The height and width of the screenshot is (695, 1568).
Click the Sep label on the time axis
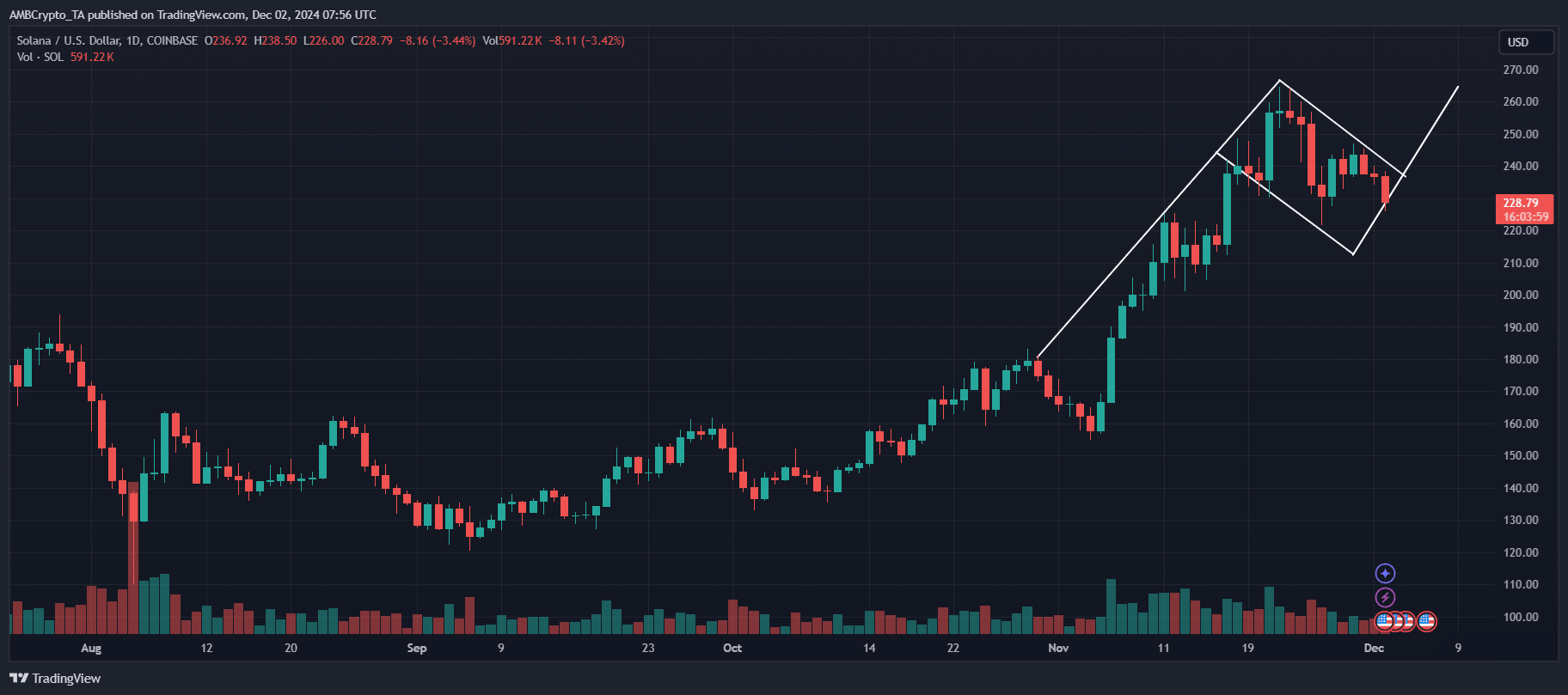click(417, 648)
